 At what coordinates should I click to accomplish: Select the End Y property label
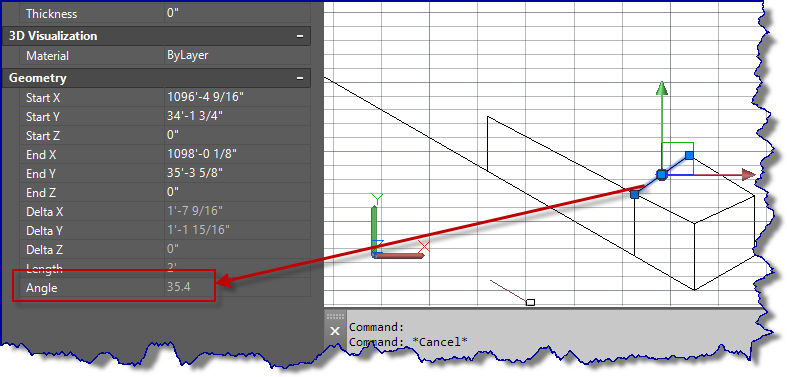click(41, 174)
